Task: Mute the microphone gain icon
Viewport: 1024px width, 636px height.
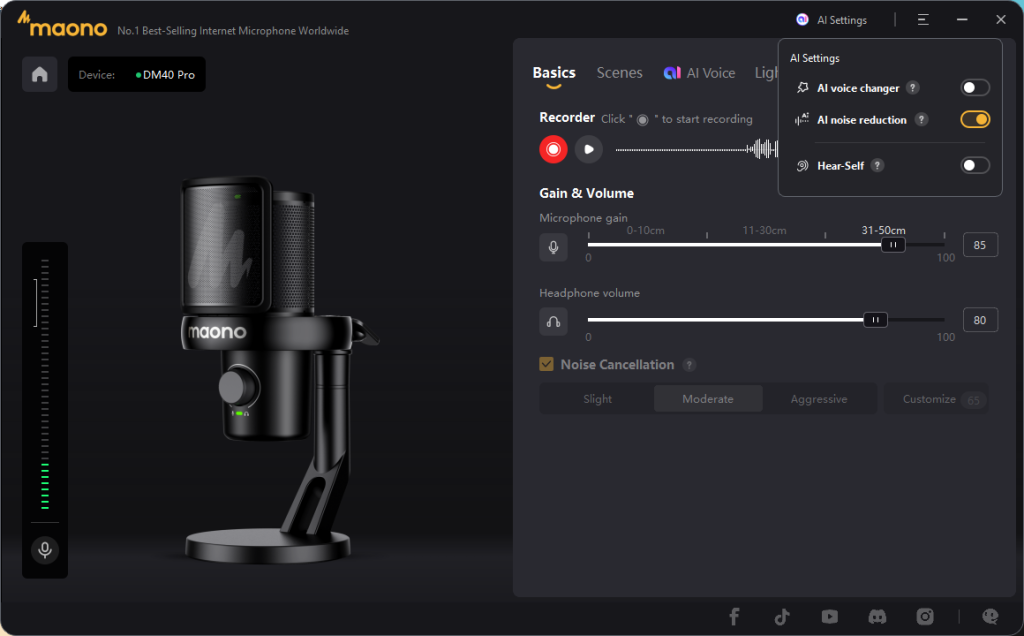Action: coord(553,247)
